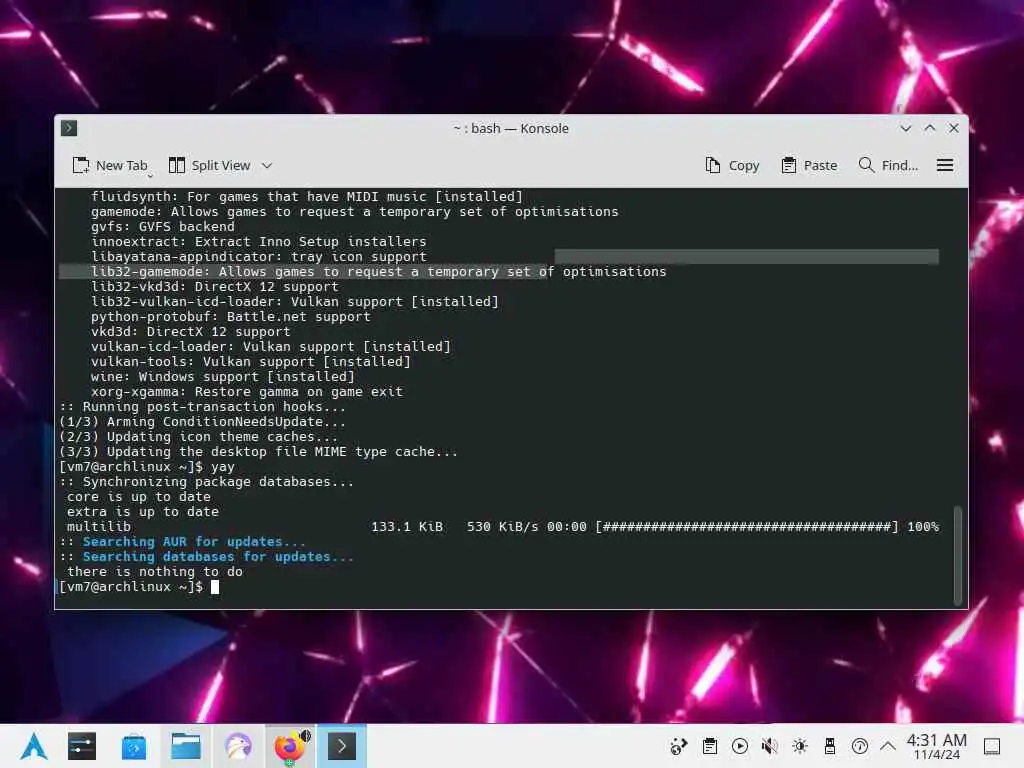Click the 4:31 AM clock
The height and width of the screenshot is (768, 1024).
936,746
